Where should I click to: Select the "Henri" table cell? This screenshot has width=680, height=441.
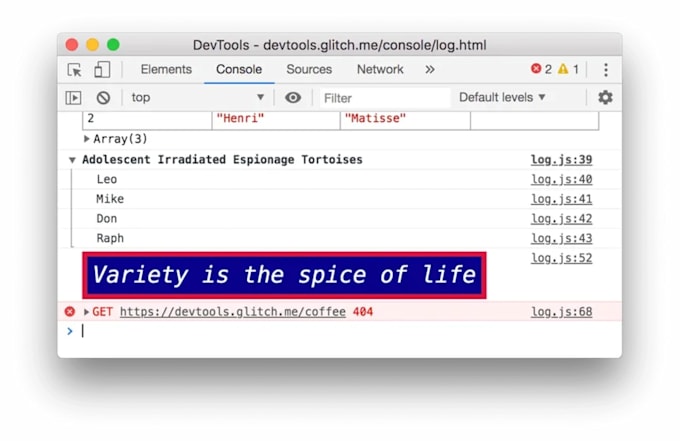point(276,120)
